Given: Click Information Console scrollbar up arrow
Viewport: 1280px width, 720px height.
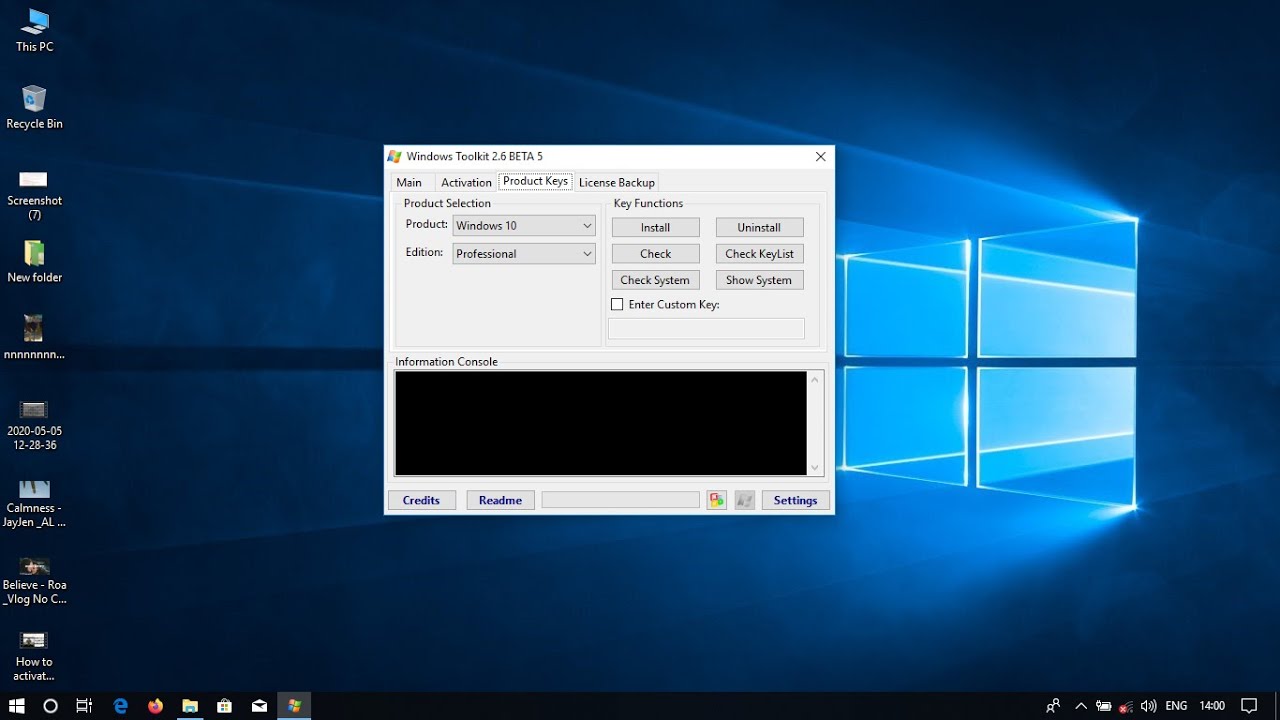Looking at the screenshot, I should tap(815, 380).
